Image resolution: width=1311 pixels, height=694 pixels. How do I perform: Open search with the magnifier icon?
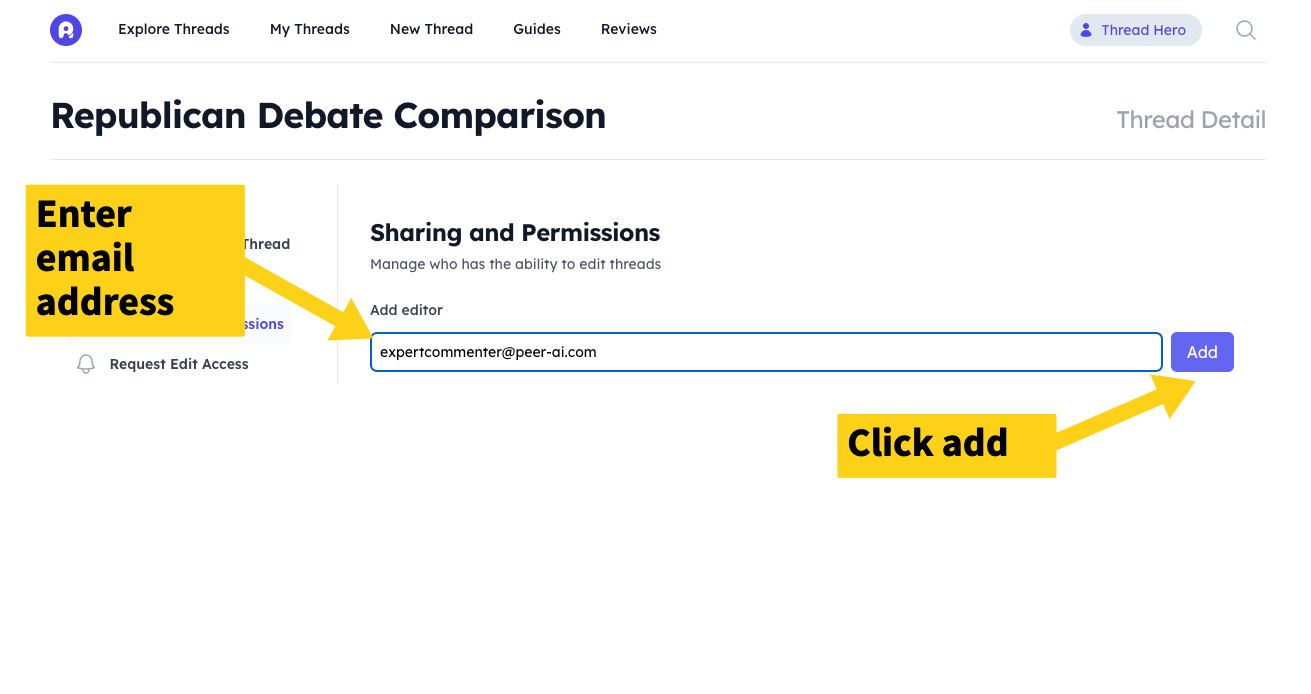(1245, 30)
